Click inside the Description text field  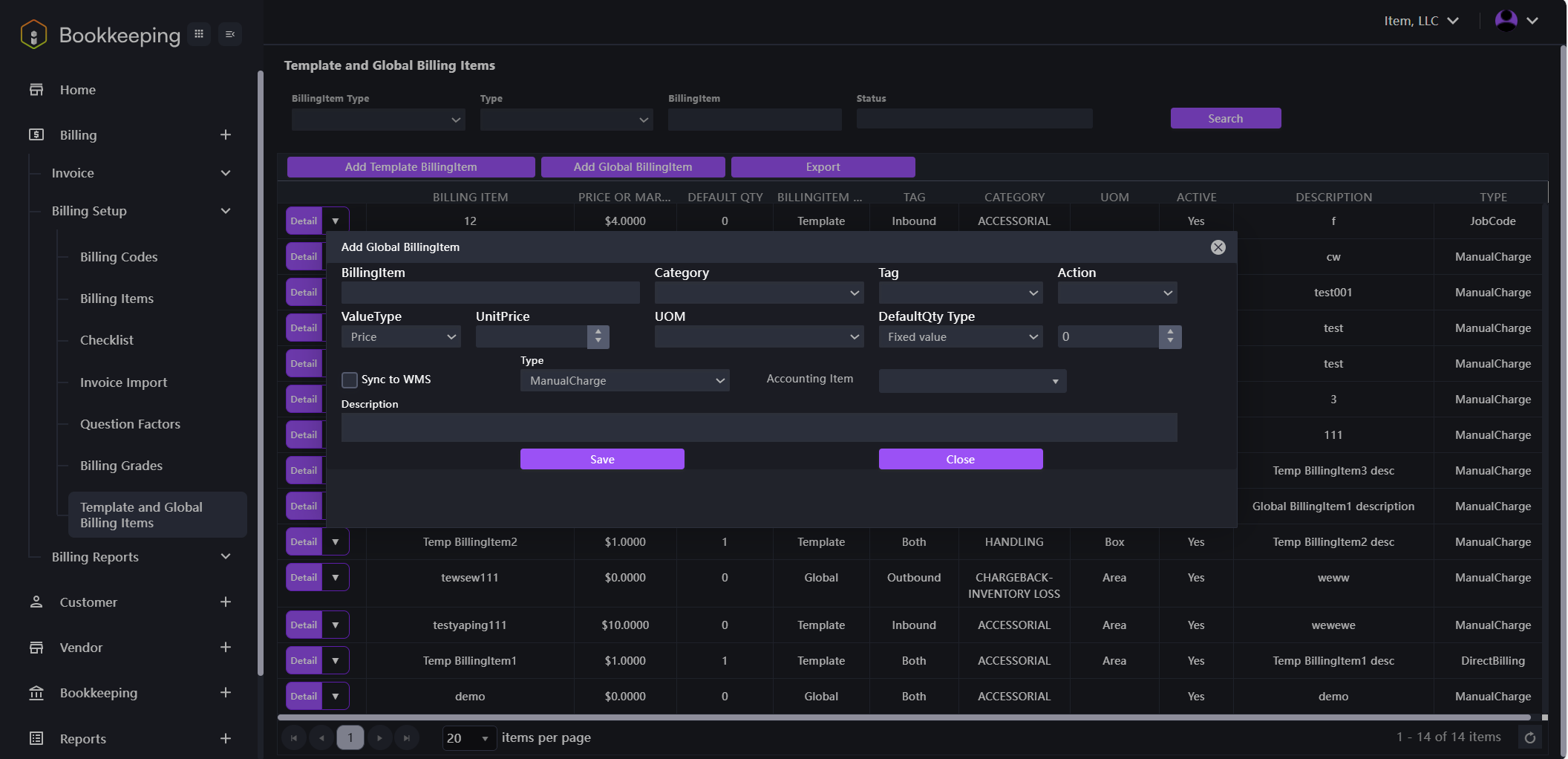757,428
